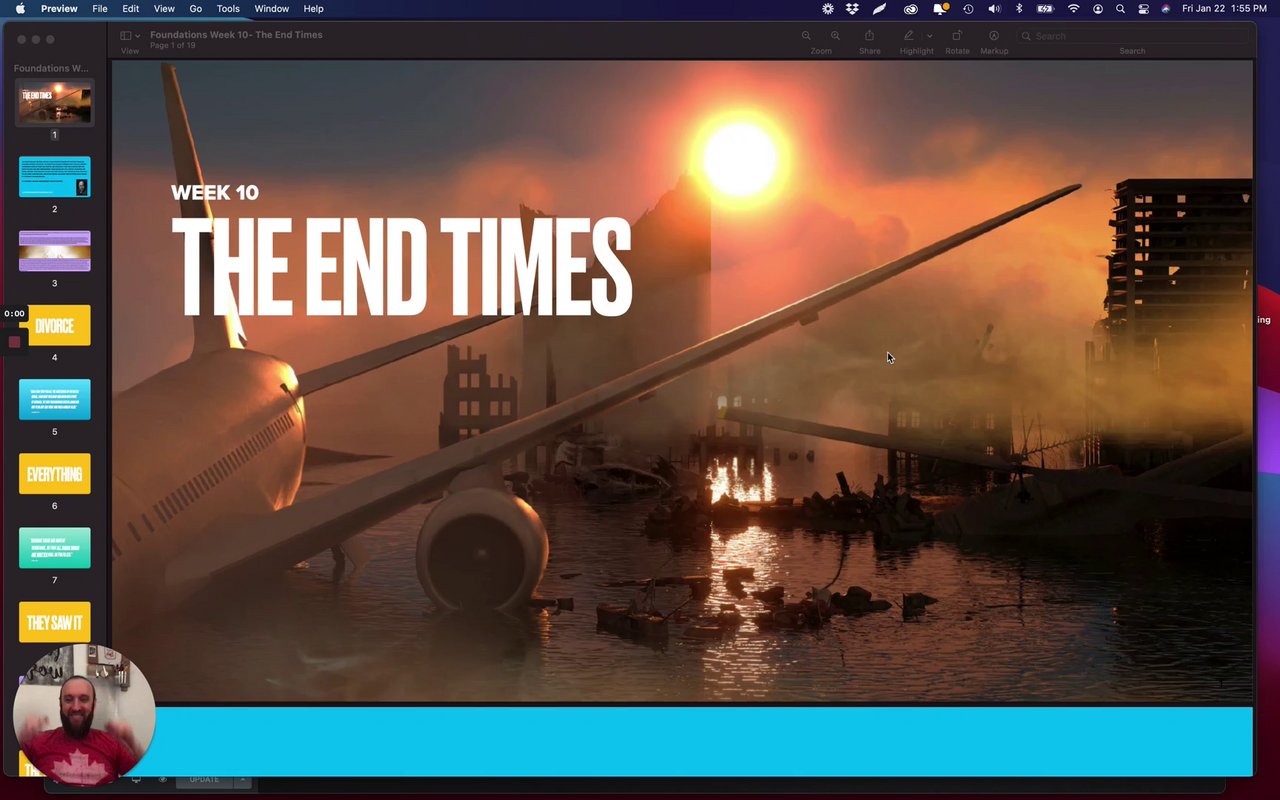Open the Siri menu bar icon
The height and width of the screenshot is (800, 1280).
(x=1166, y=8)
